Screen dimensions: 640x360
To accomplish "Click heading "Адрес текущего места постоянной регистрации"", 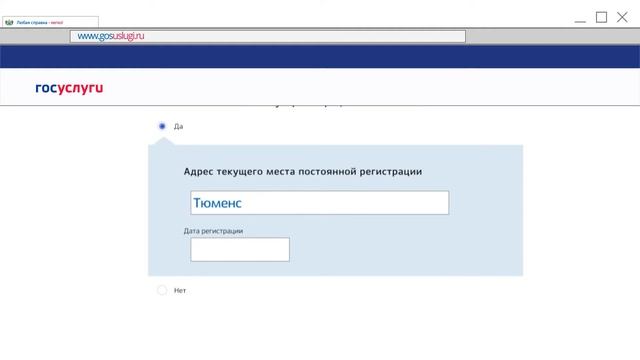I will pyautogui.click(x=302, y=171).
